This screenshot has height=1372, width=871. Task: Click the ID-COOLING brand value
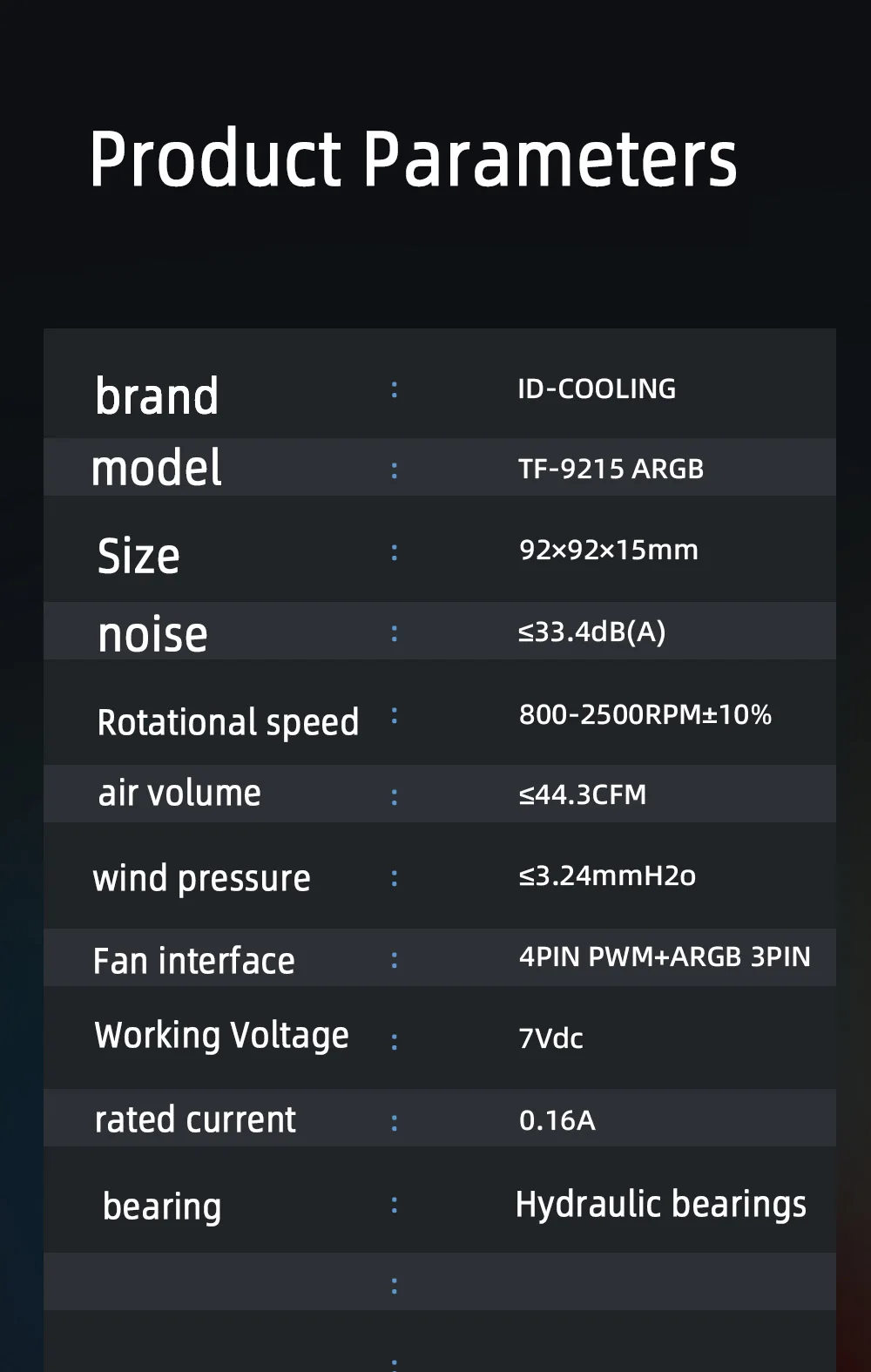[597, 389]
